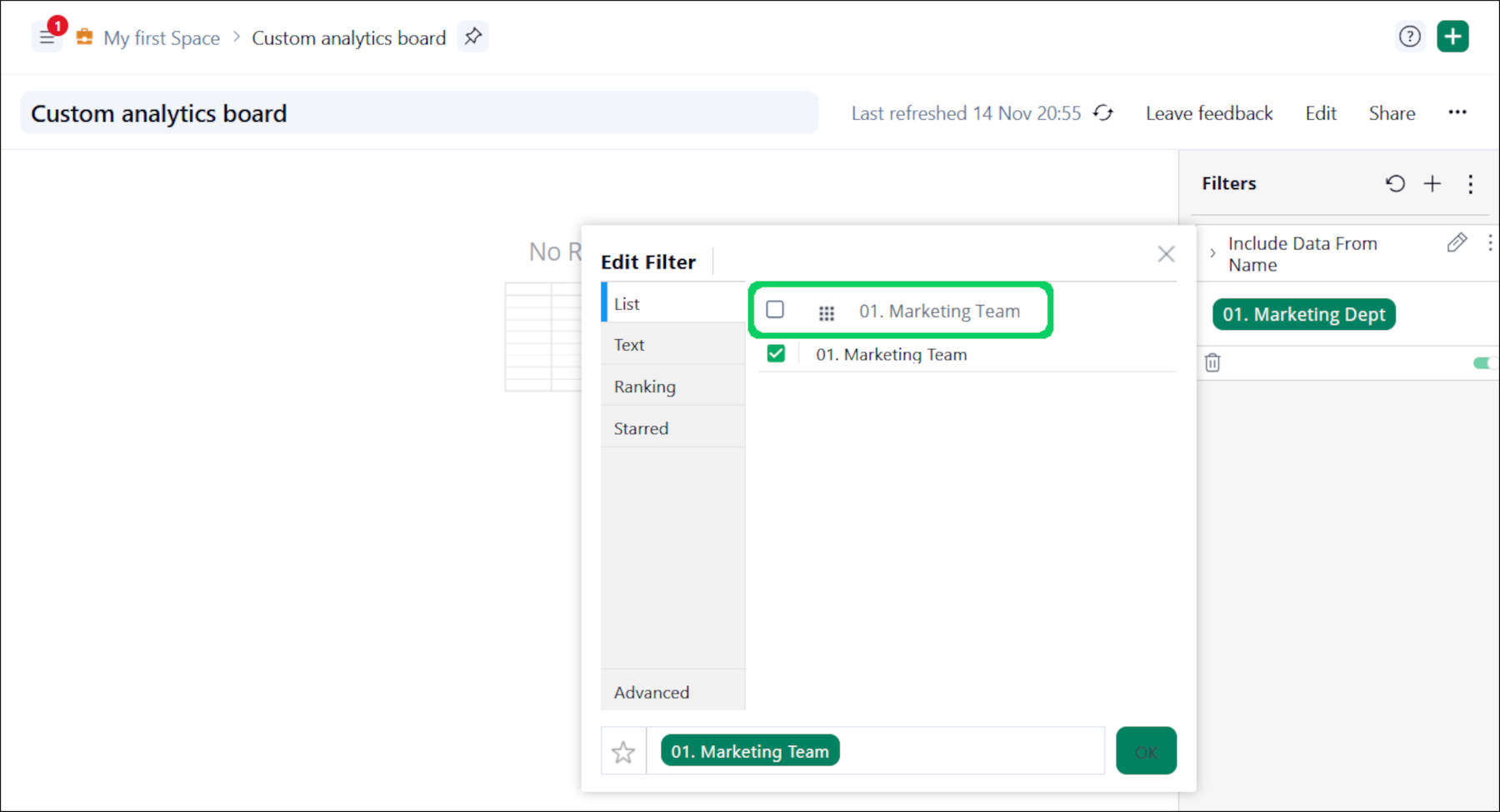Click the Share button
Viewport: 1500px width, 812px height.
tap(1392, 113)
